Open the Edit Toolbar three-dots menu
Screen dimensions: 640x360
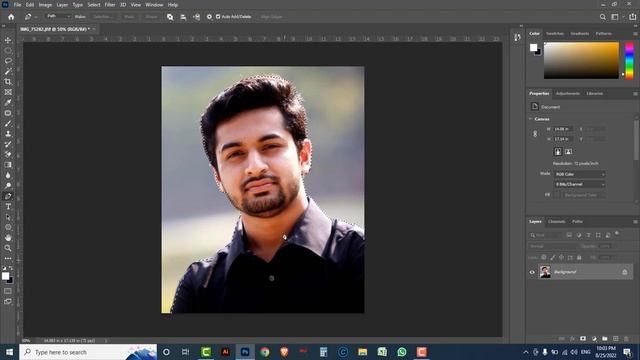tap(8, 258)
